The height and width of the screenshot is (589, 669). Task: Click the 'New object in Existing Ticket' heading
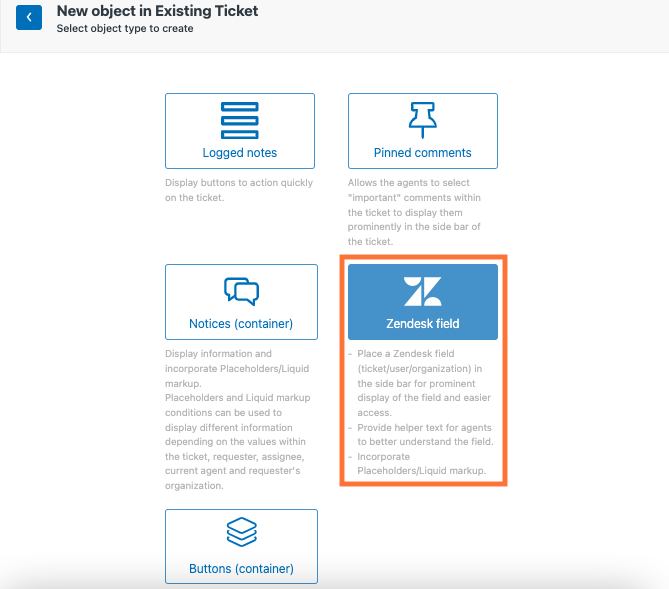pyautogui.click(x=157, y=11)
